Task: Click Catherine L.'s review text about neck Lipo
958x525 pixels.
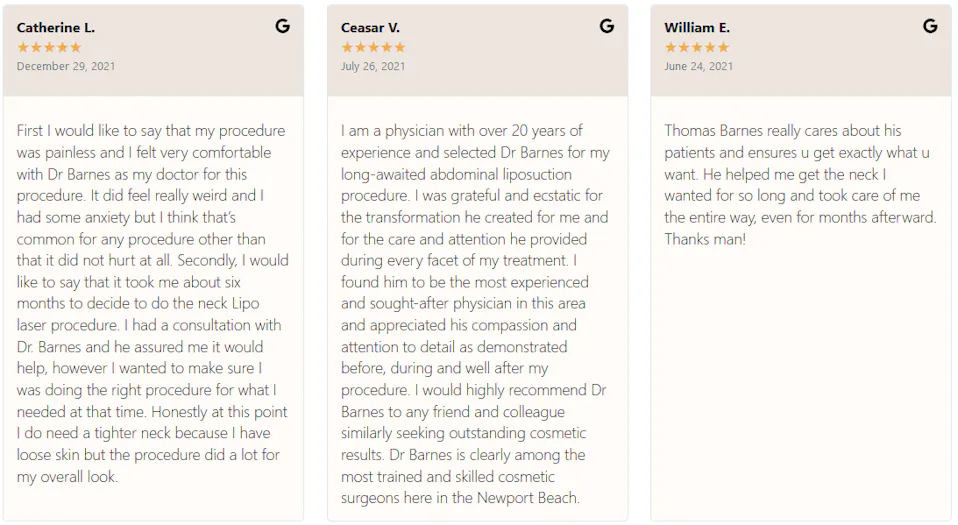Action: click(x=153, y=303)
